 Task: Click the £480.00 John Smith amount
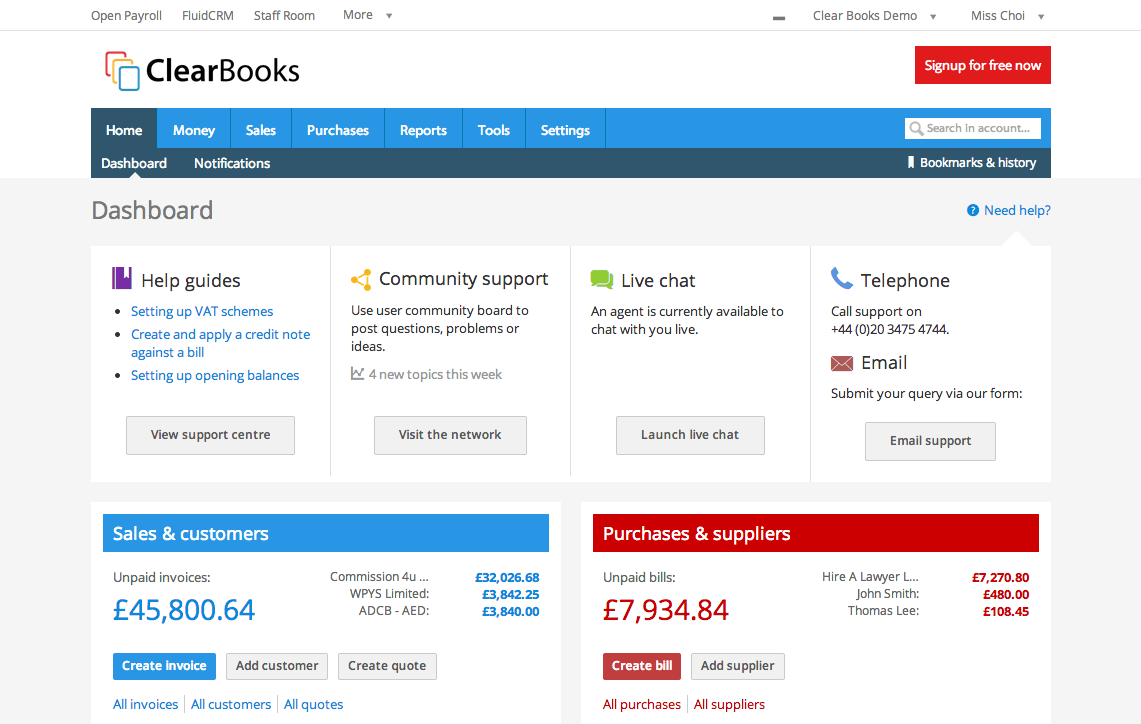tap(1006, 594)
